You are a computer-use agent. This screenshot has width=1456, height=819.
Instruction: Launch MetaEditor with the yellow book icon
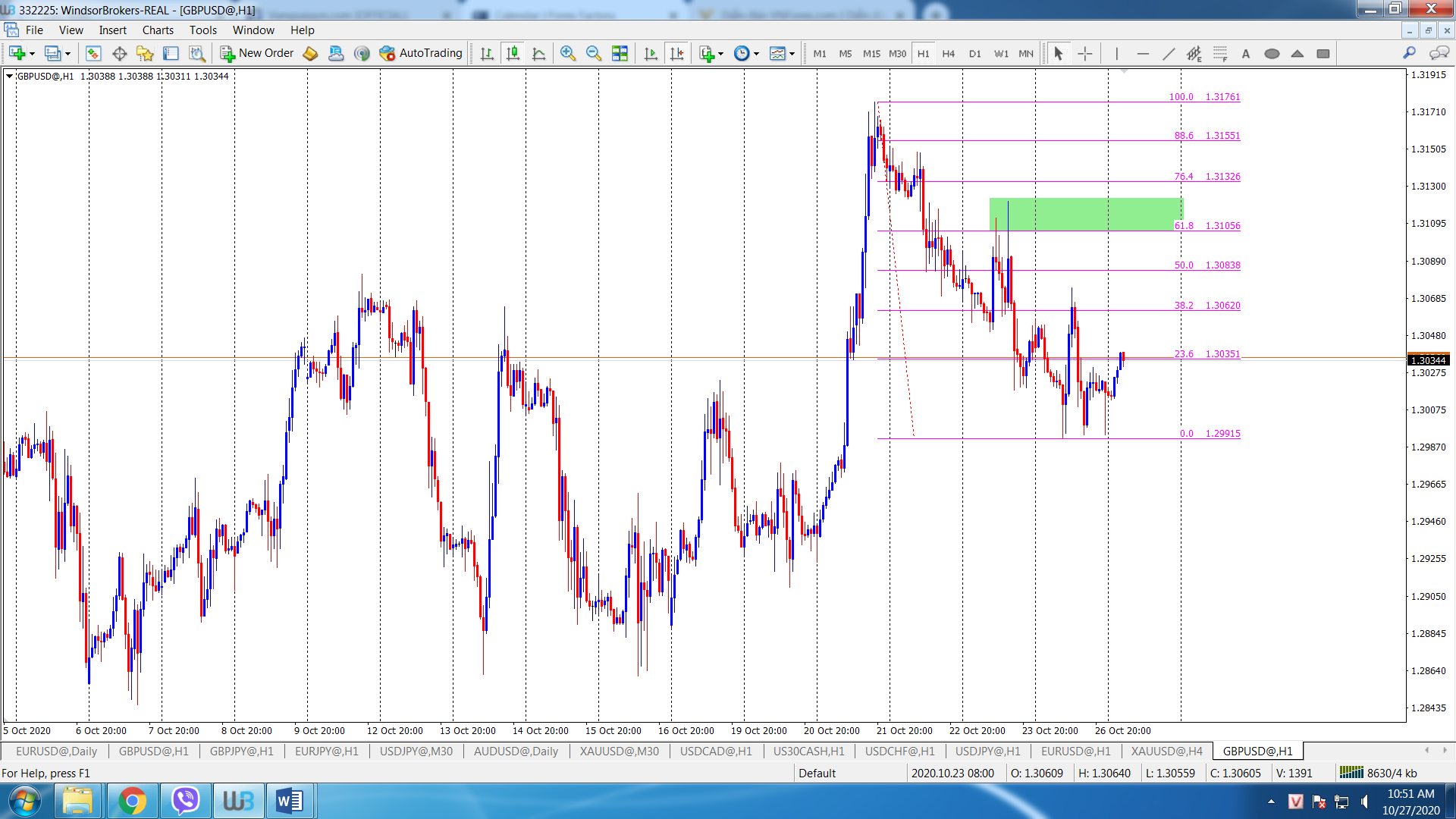click(x=310, y=53)
